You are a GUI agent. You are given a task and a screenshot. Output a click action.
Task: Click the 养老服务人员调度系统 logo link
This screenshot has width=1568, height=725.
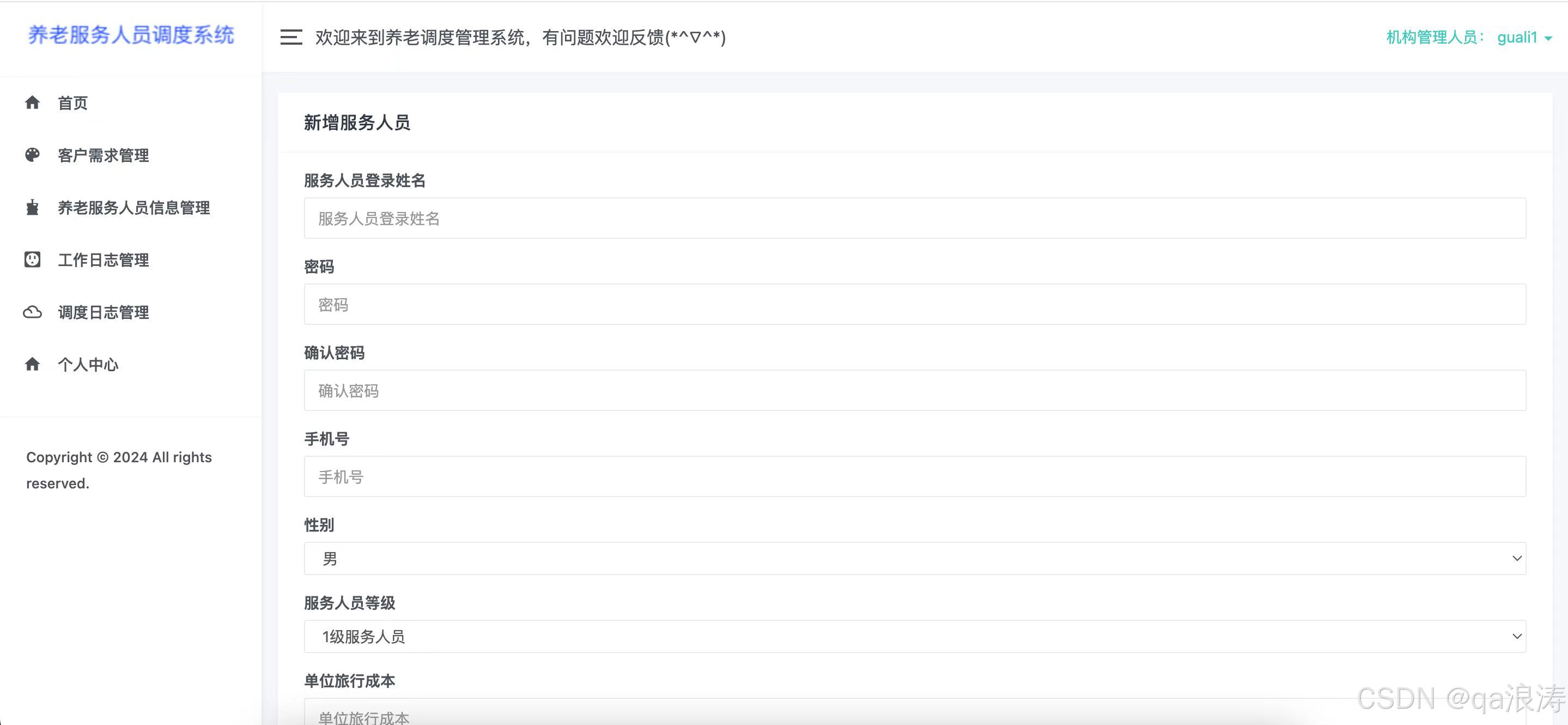[x=131, y=35]
